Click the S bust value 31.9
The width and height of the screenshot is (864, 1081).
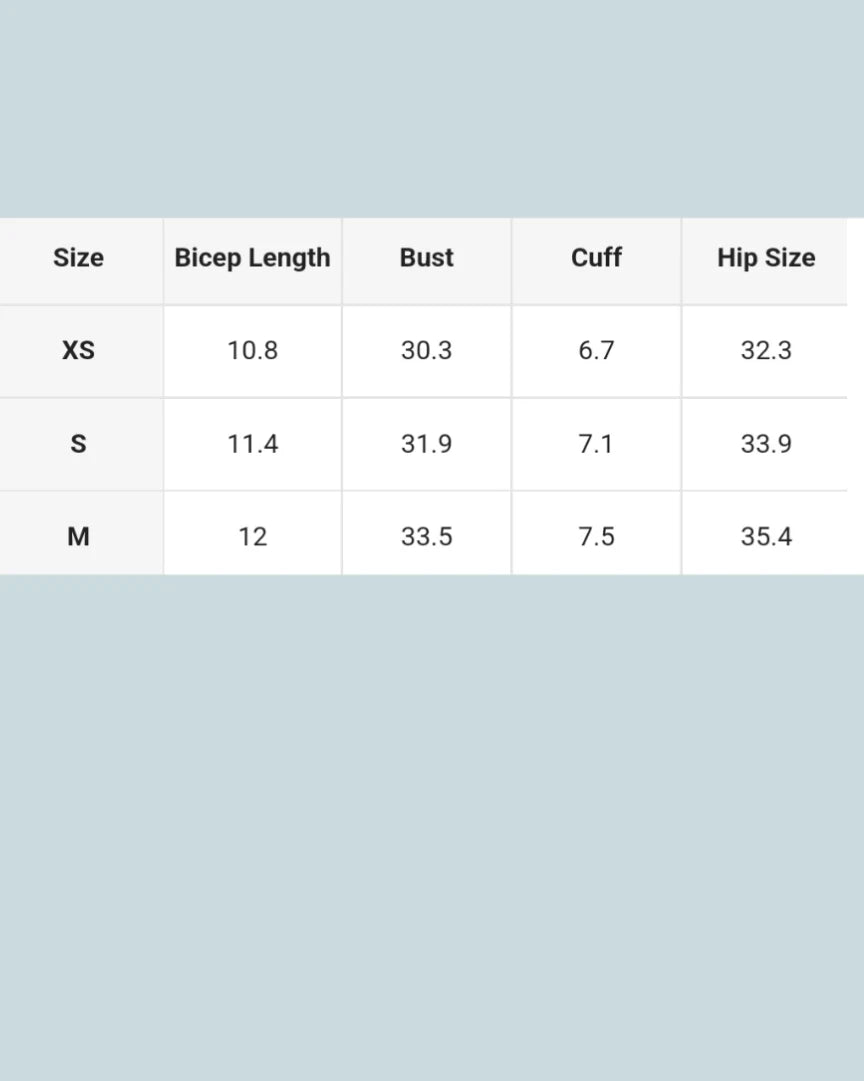point(426,443)
